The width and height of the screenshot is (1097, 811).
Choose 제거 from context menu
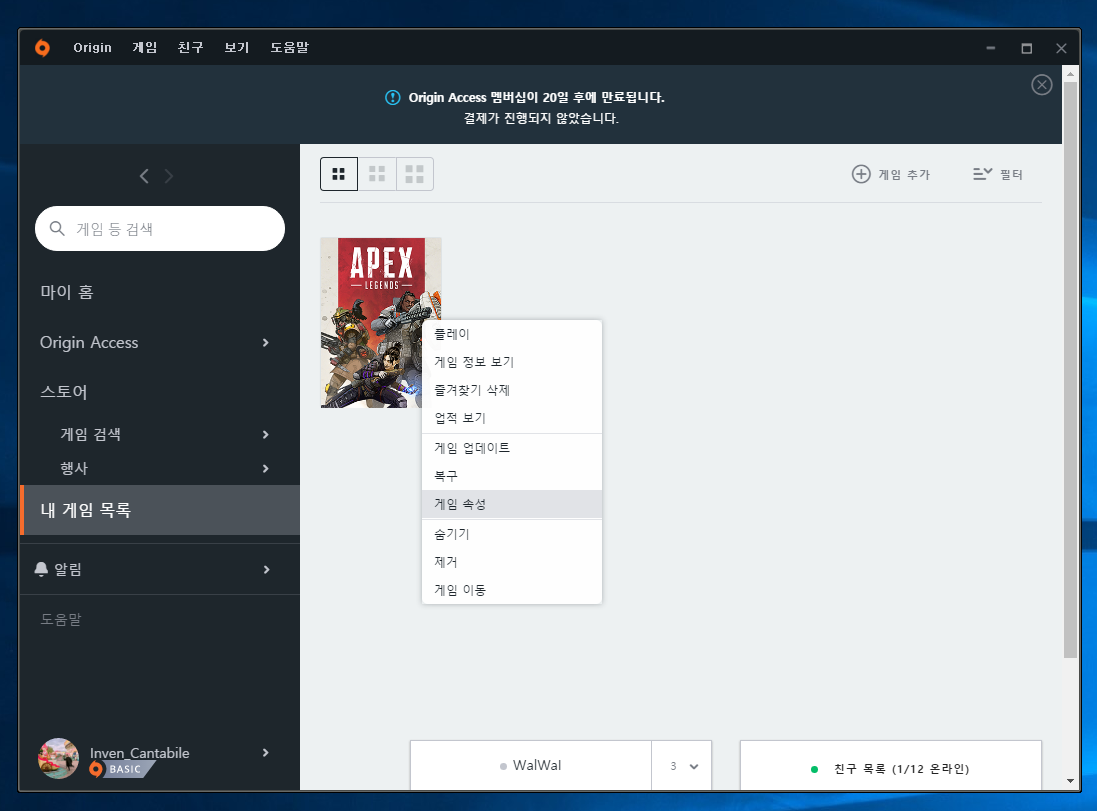coord(512,562)
